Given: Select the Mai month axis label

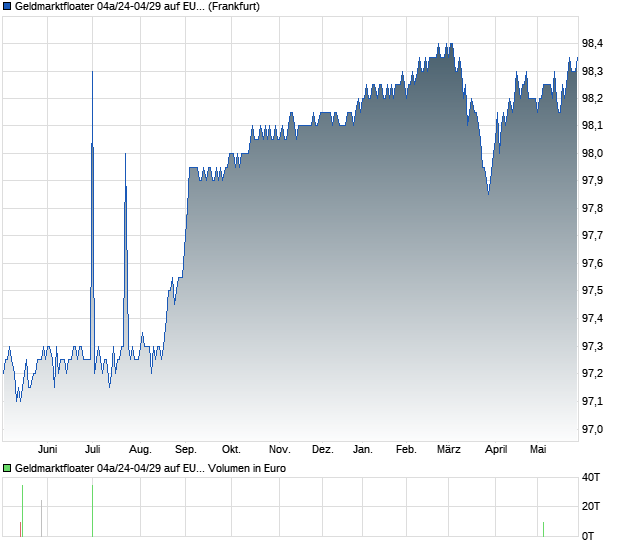Looking at the screenshot, I should pyautogui.click(x=538, y=450).
